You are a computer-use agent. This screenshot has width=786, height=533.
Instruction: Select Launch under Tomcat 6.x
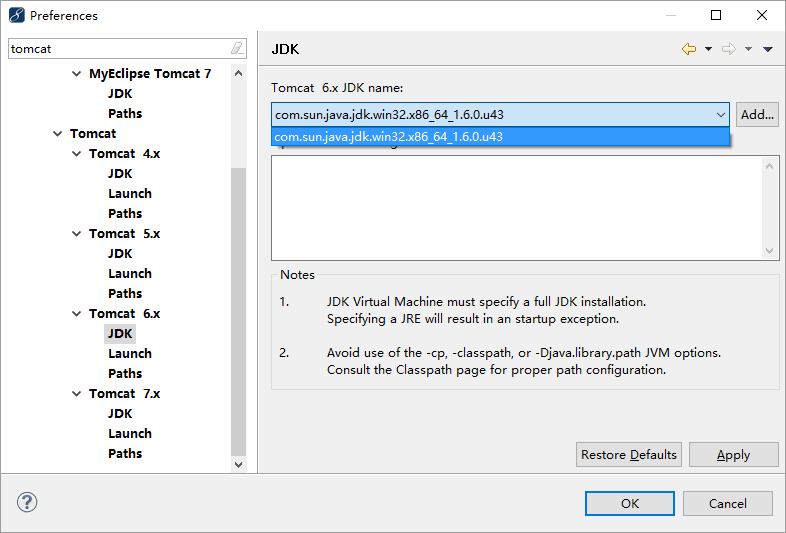(130, 354)
